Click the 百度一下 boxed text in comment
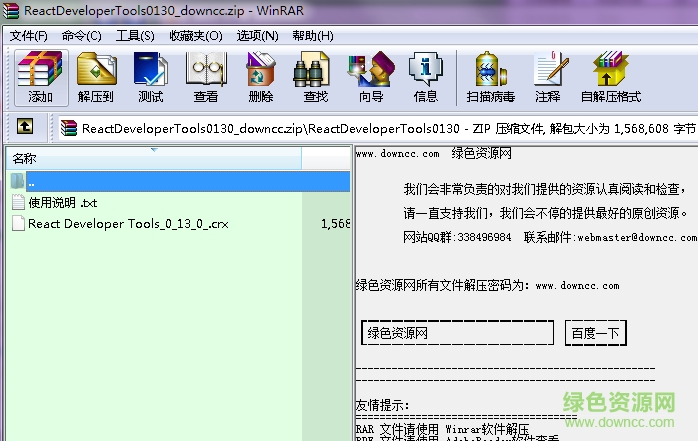The height and width of the screenshot is (441, 698). [x=596, y=333]
